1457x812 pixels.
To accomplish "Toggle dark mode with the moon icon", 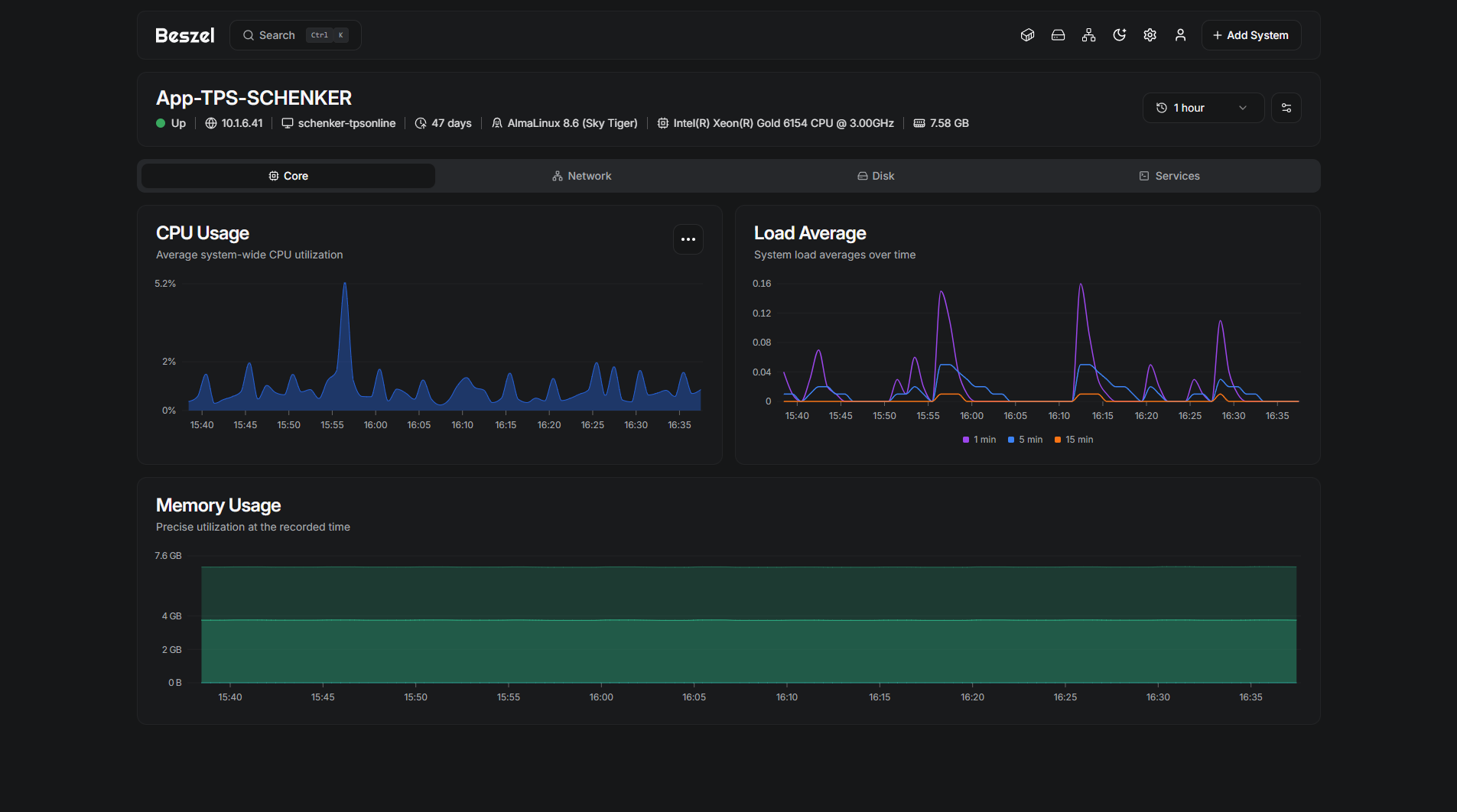I will click(1119, 35).
